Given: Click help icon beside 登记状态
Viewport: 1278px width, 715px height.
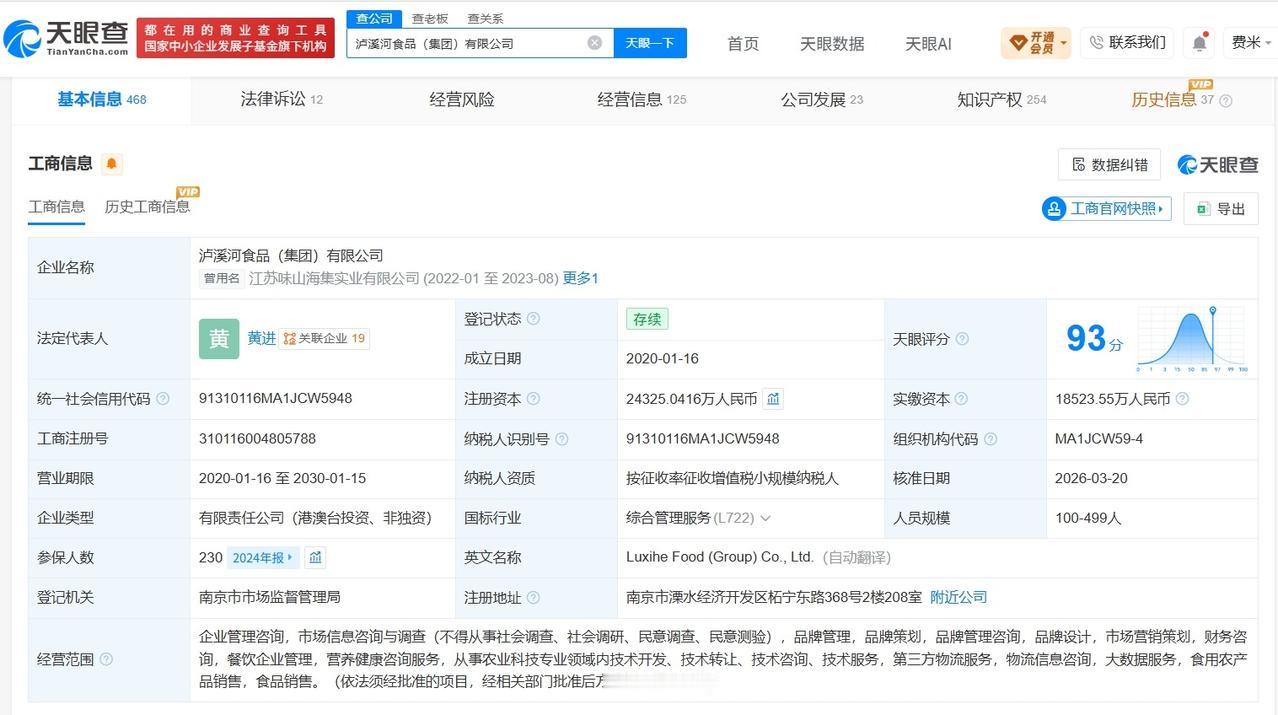Looking at the screenshot, I should 533,319.
